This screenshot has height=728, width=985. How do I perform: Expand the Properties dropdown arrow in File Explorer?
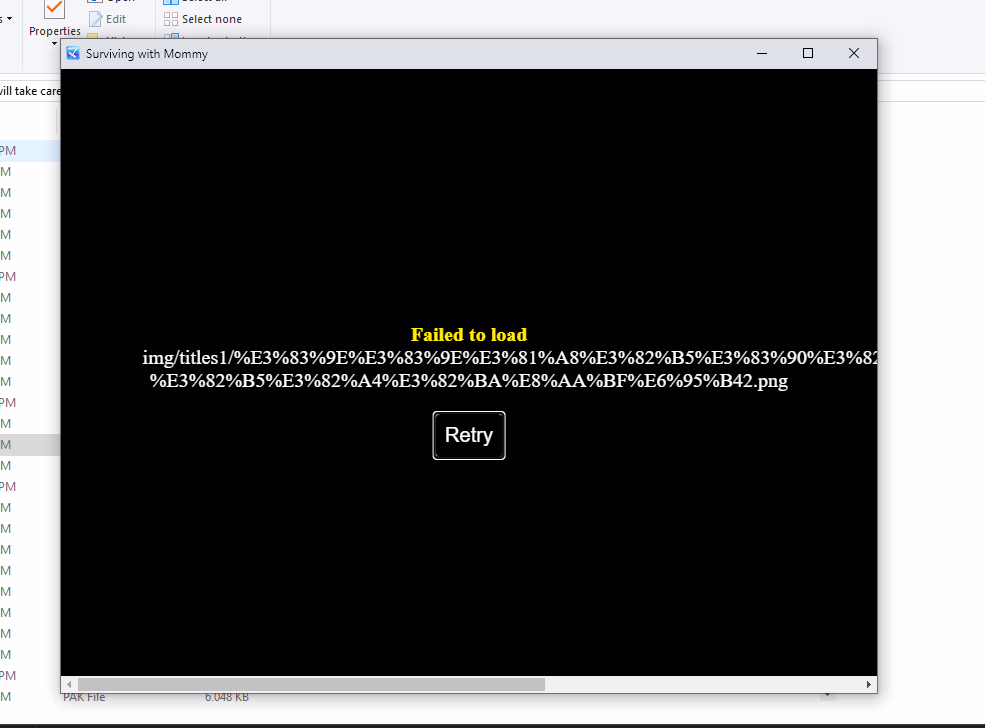(55, 43)
